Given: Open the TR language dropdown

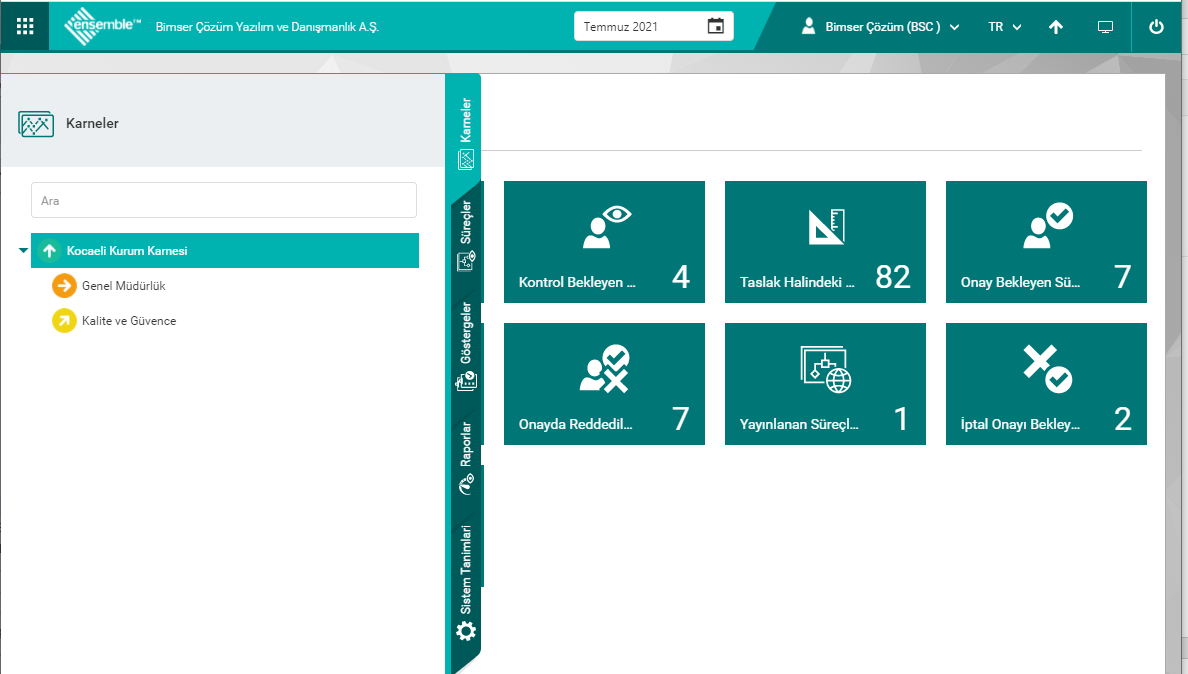Looking at the screenshot, I should tap(1005, 27).
